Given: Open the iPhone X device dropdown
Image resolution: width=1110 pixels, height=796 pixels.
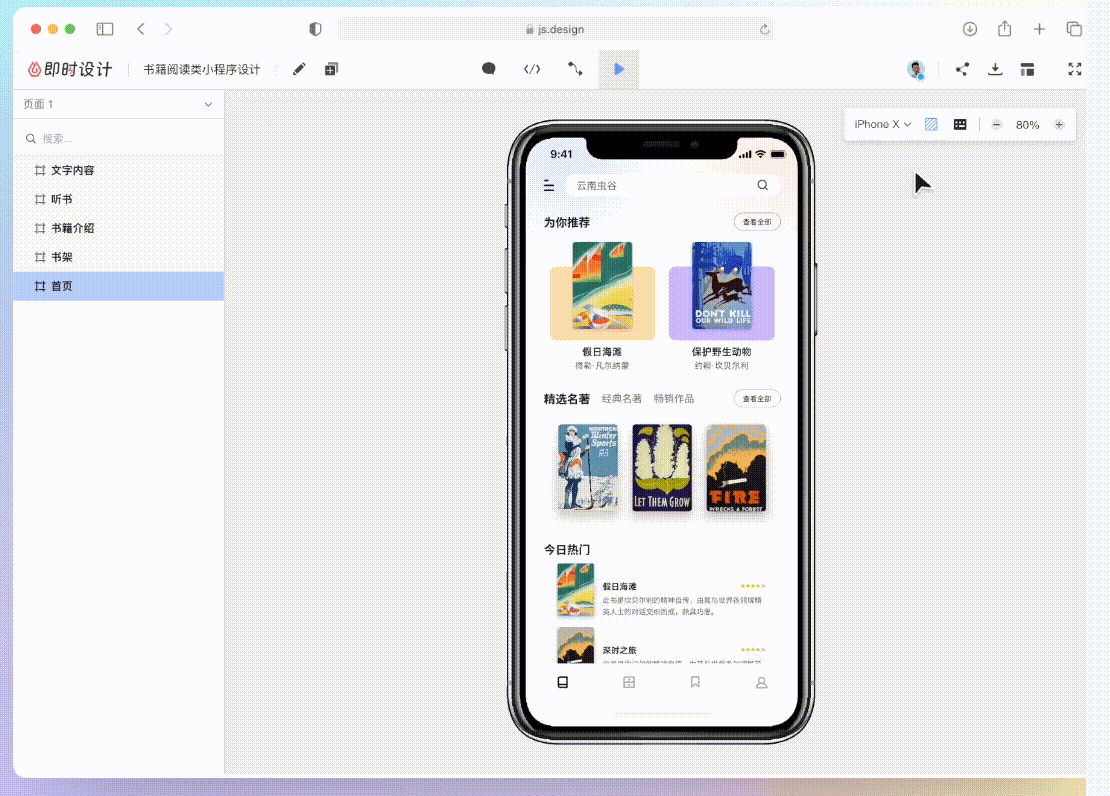Looking at the screenshot, I should 882,125.
